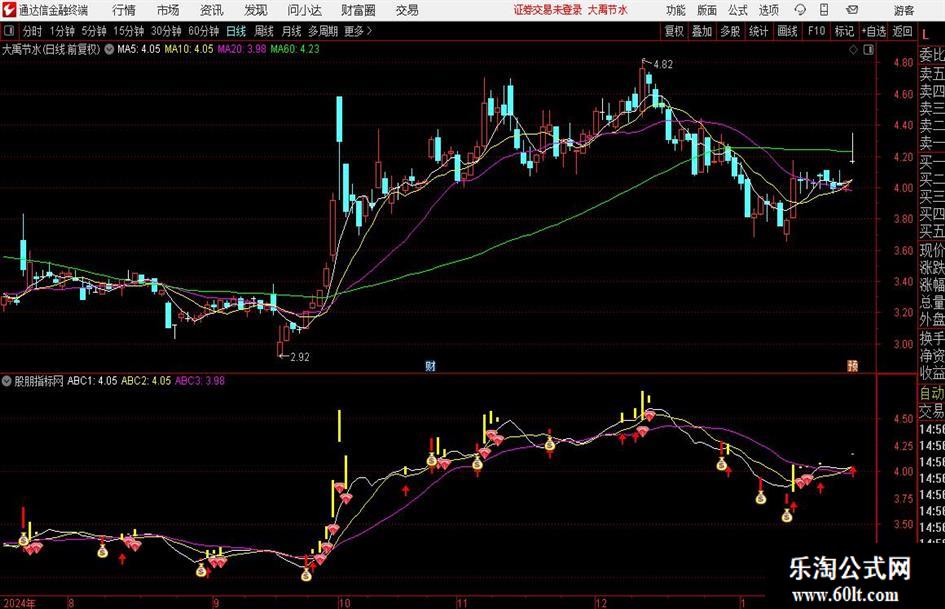Switch to the 1分钟 period
The height and width of the screenshot is (609, 945).
click(x=62, y=31)
